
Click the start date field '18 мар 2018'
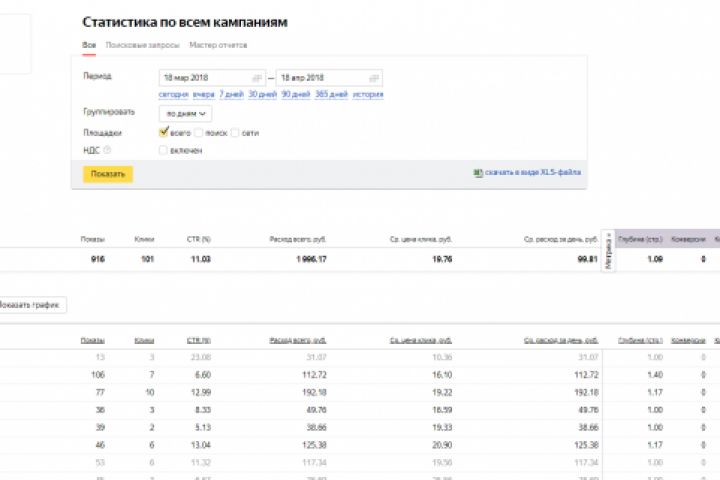[x=212, y=78]
